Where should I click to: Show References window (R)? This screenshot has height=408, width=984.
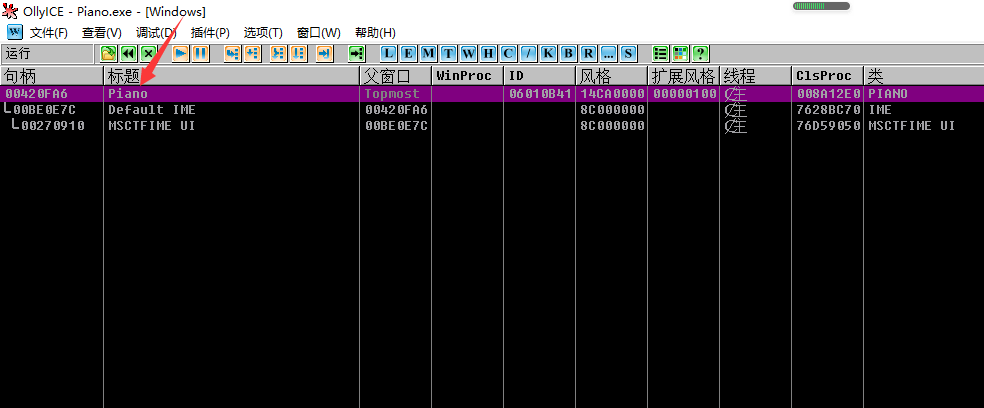588,53
